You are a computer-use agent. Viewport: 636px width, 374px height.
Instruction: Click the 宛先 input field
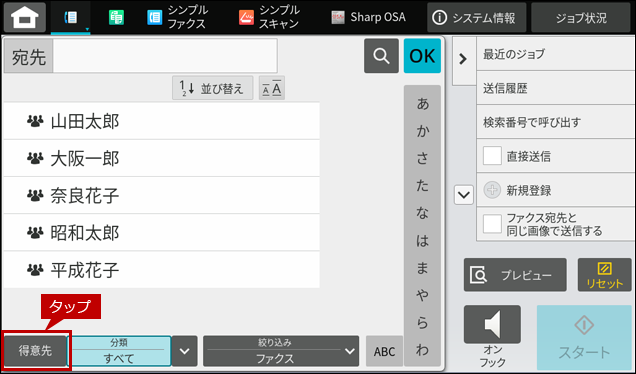coord(165,56)
